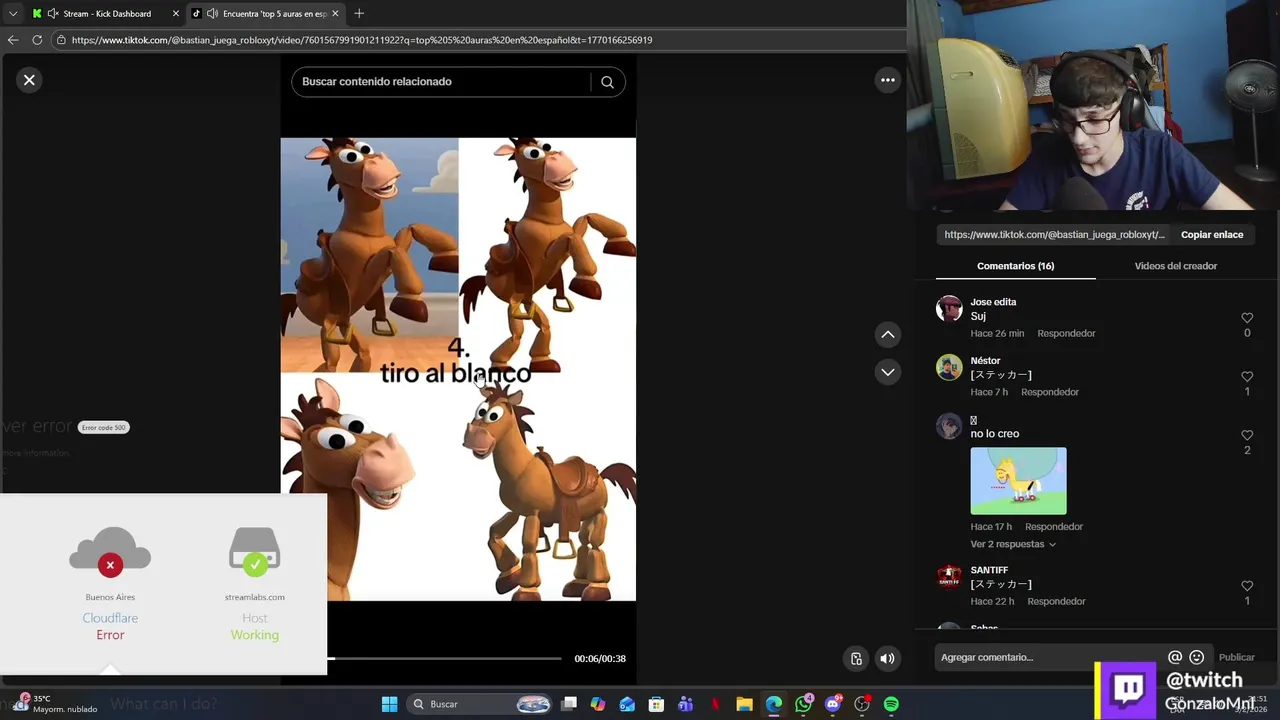Viewport: 1280px width, 720px height.
Task: Close the Kick Dashboard browser tab
Action: pos(176,14)
